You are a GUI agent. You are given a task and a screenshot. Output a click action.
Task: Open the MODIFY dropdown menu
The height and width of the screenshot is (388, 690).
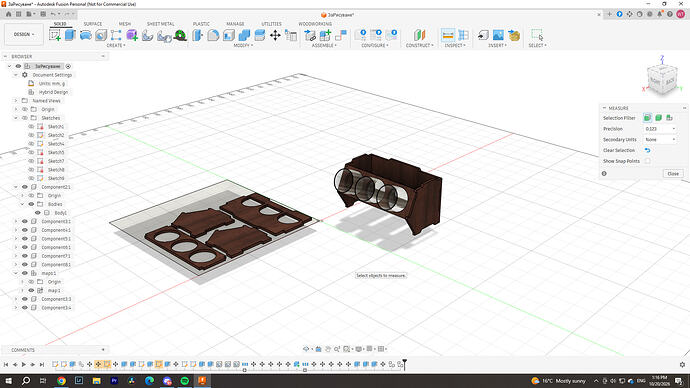point(243,45)
